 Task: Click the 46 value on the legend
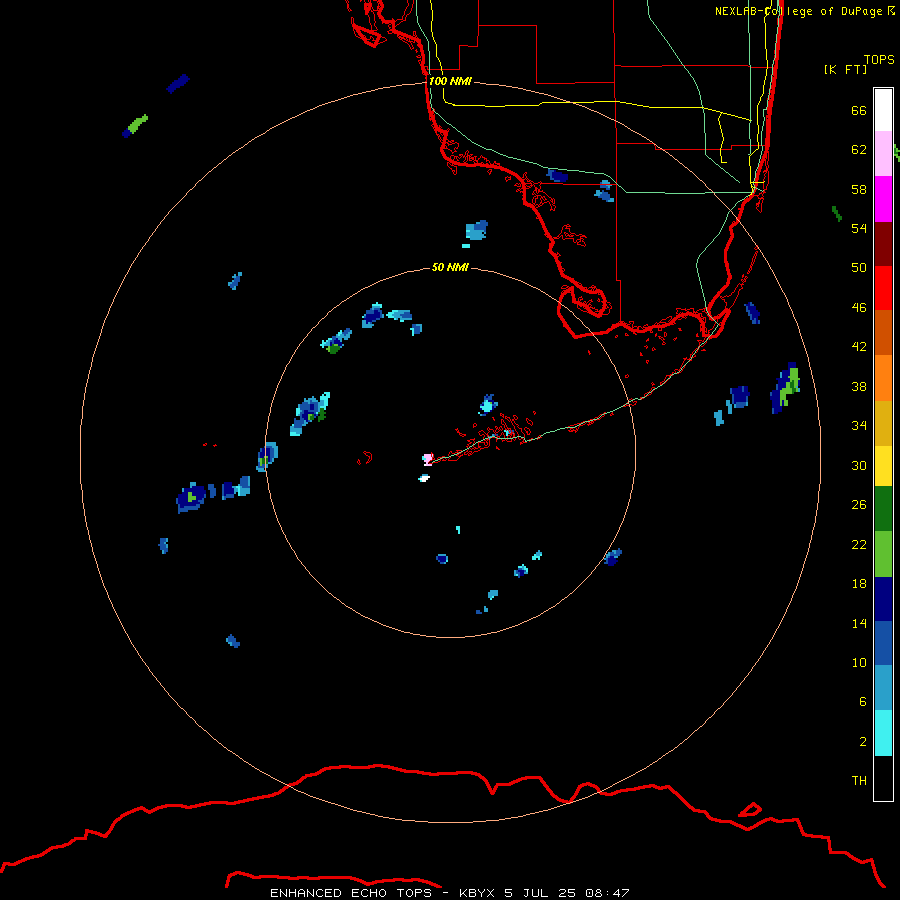click(859, 308)
